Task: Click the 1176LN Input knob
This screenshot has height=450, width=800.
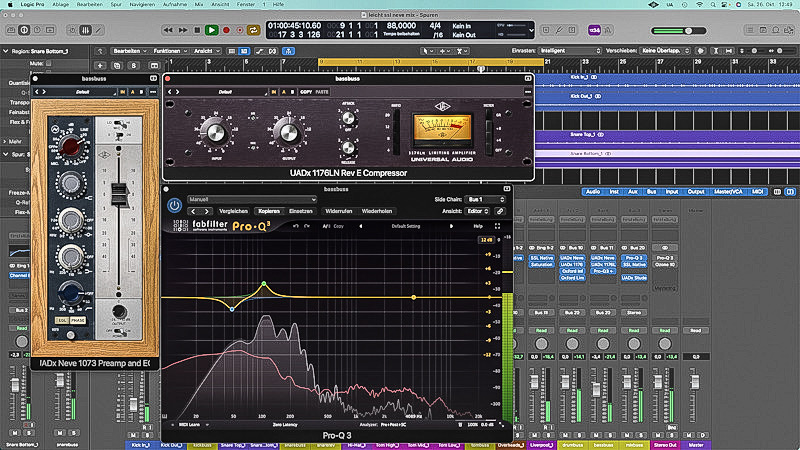Action: point(216,133)
